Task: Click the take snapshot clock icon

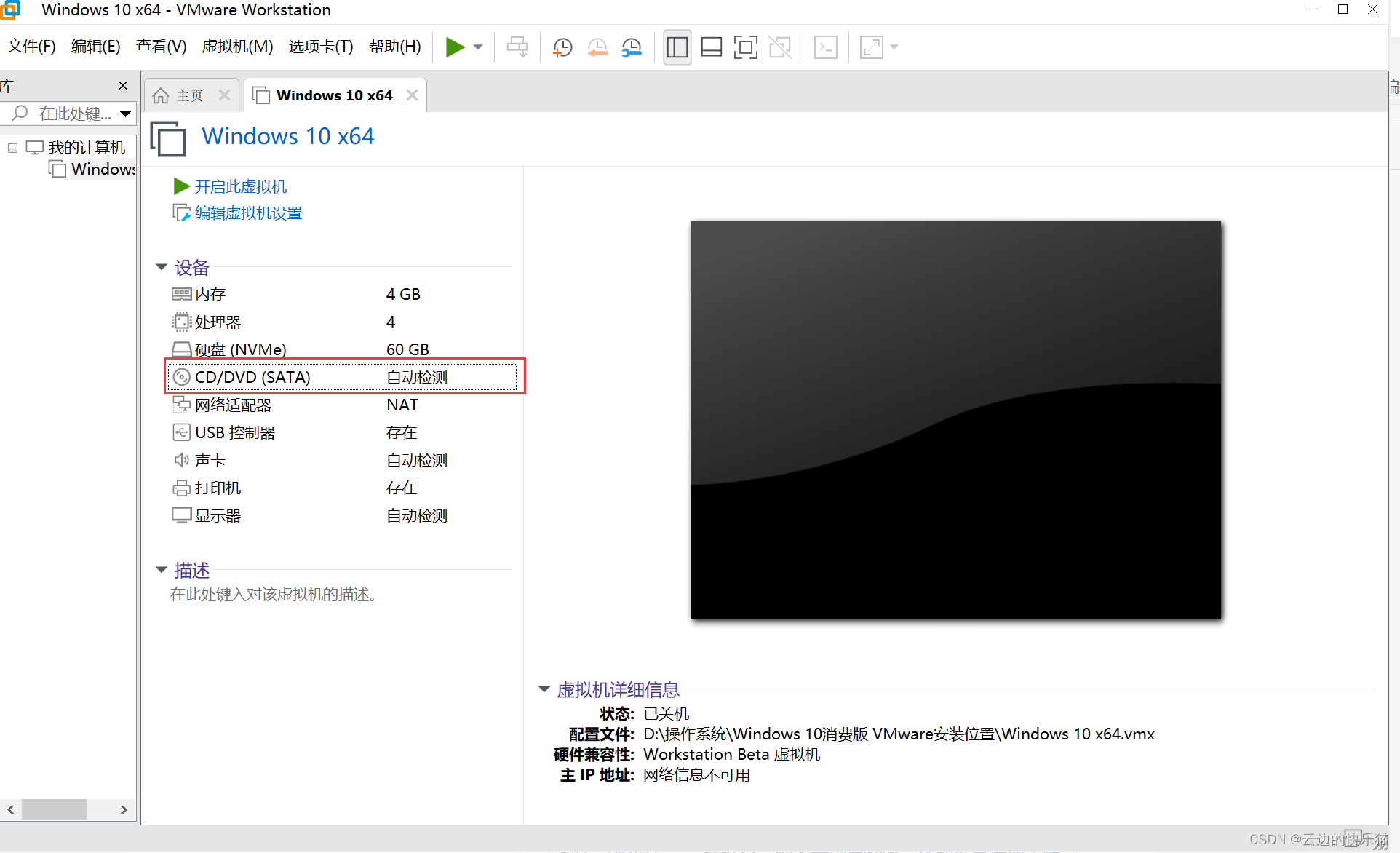Action: (x=562, y=48)
